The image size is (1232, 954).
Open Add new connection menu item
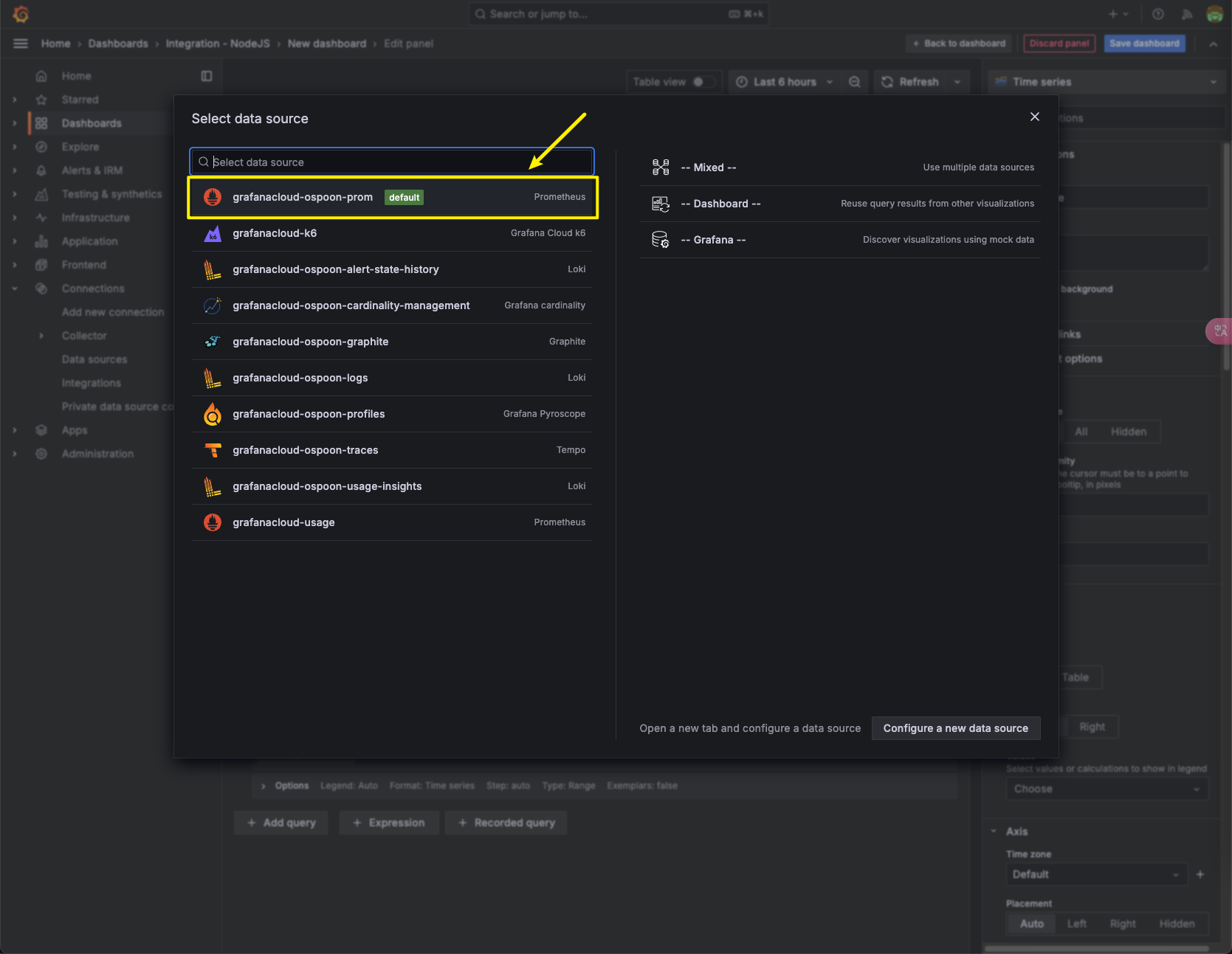click(113, 312)
